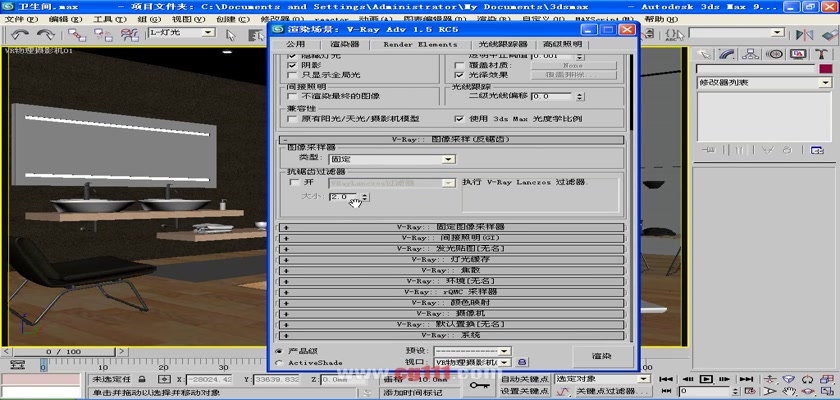Open the Create command panel tab
The width and height of the screenshot is (840, 400).
[705, 54]
